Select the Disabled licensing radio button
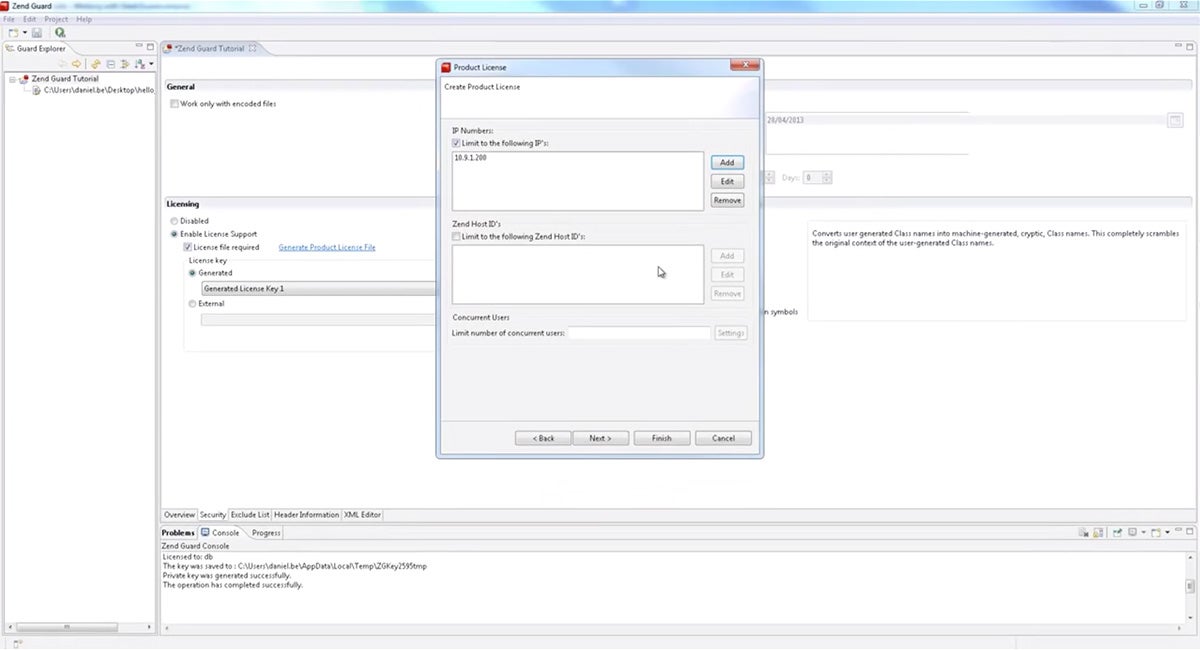1200x650 pixels. tap(175, 221)
